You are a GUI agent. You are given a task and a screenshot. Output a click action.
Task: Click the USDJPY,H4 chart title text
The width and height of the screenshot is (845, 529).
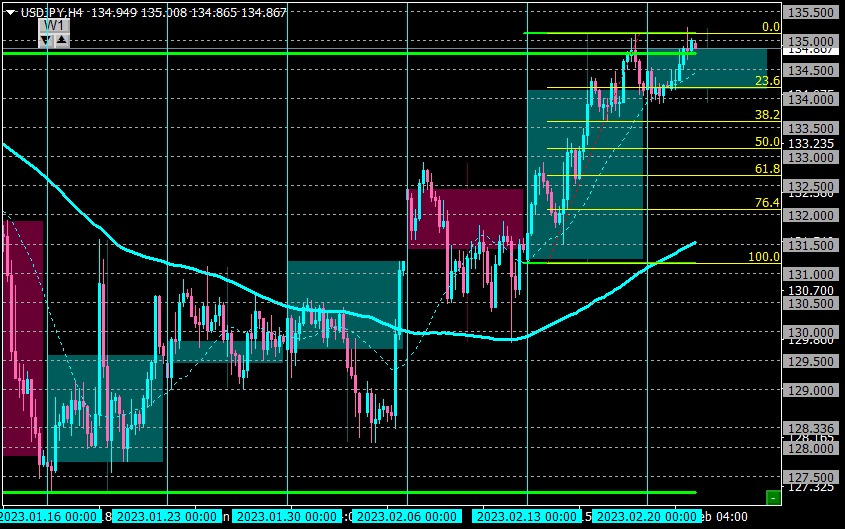52,12
